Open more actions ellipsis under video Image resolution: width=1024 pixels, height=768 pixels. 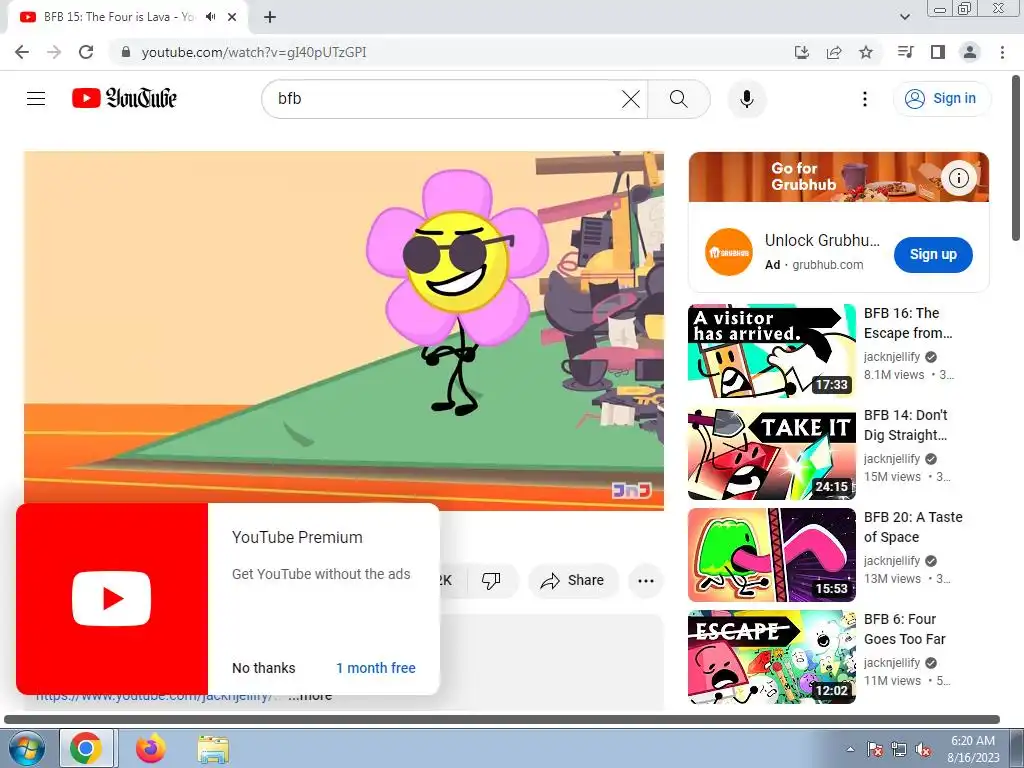tap(645, 581)
